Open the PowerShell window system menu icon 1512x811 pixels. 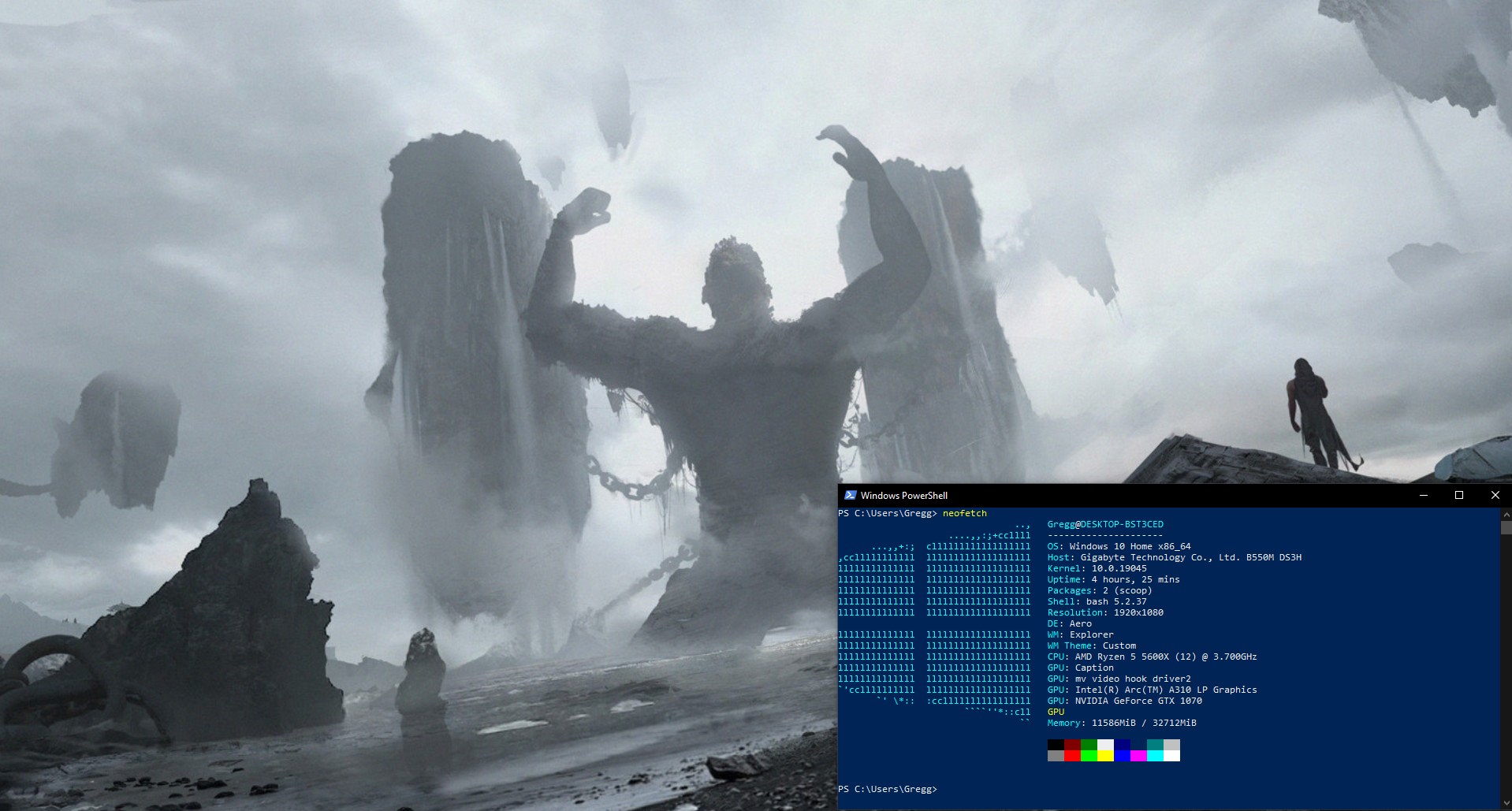point(850,495)
